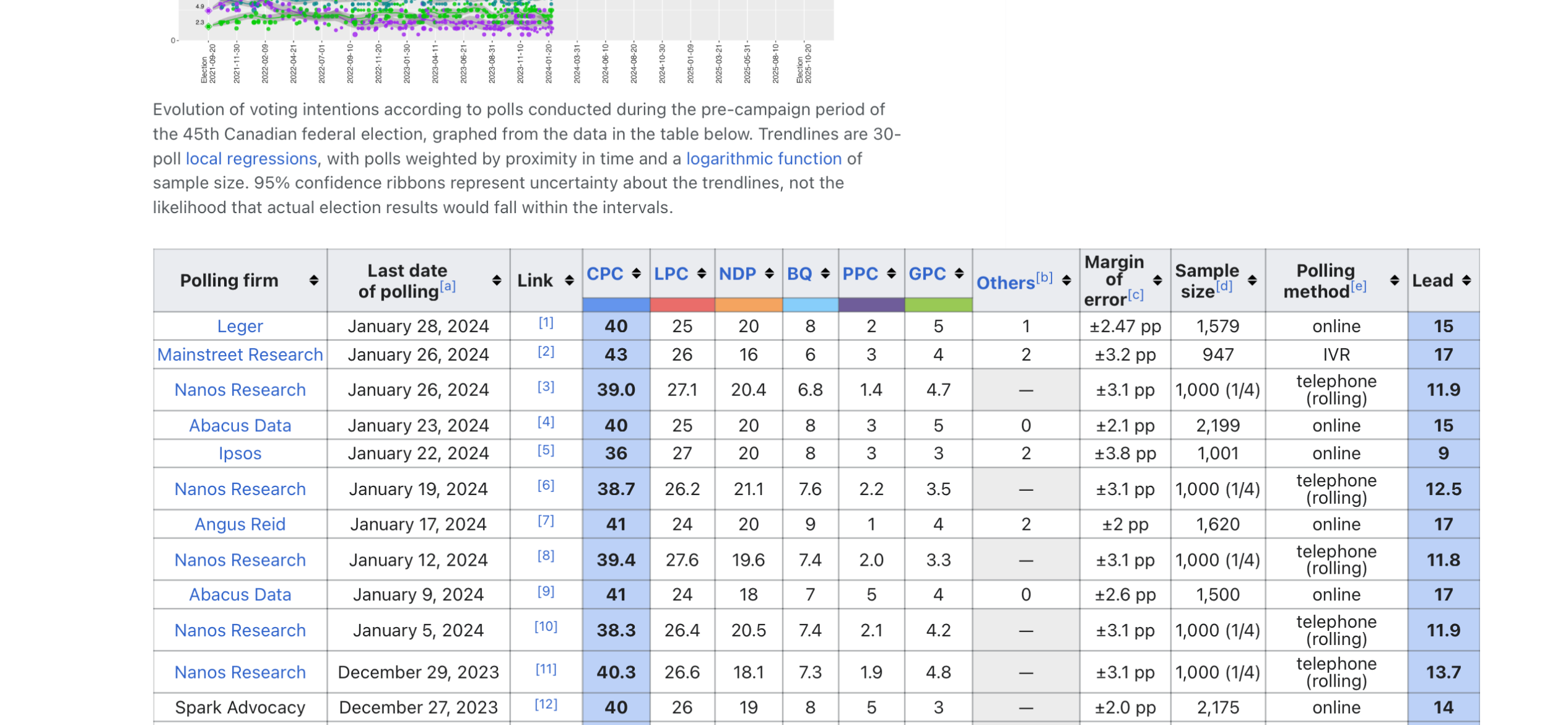The image size is (1568, 725).
Task: Sort by CPC column arrows
Action: point(636,273)
